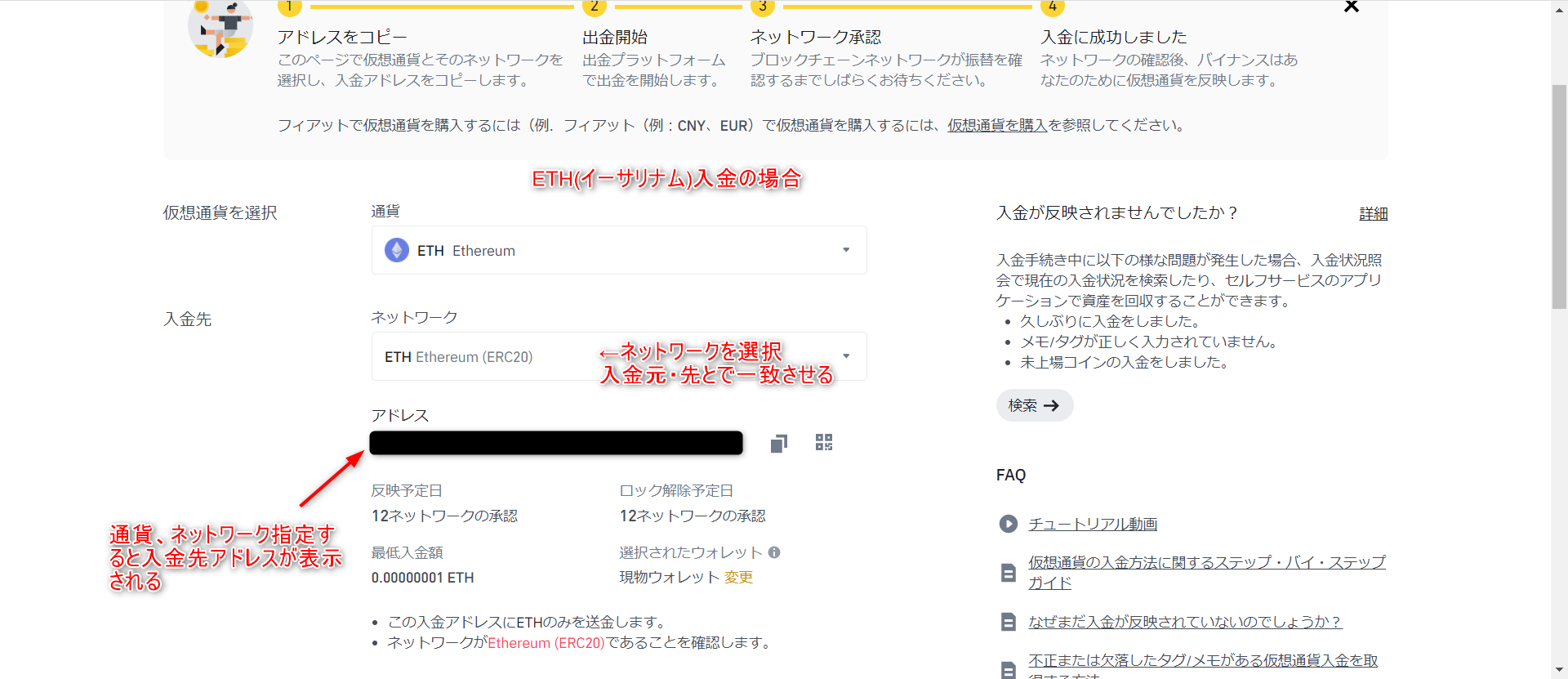
Task: Close the deposit guide banner
Action: [x=1351, y=7]
